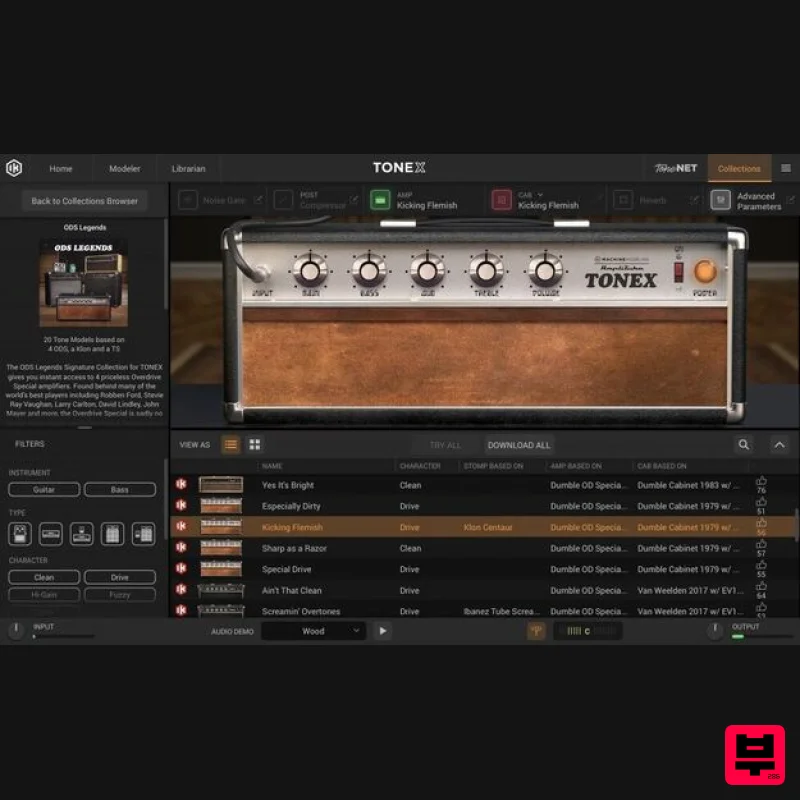Open the ToneNET tab
Image resolution: width=800 pixels, height=800 pixels.
(675, 168)
